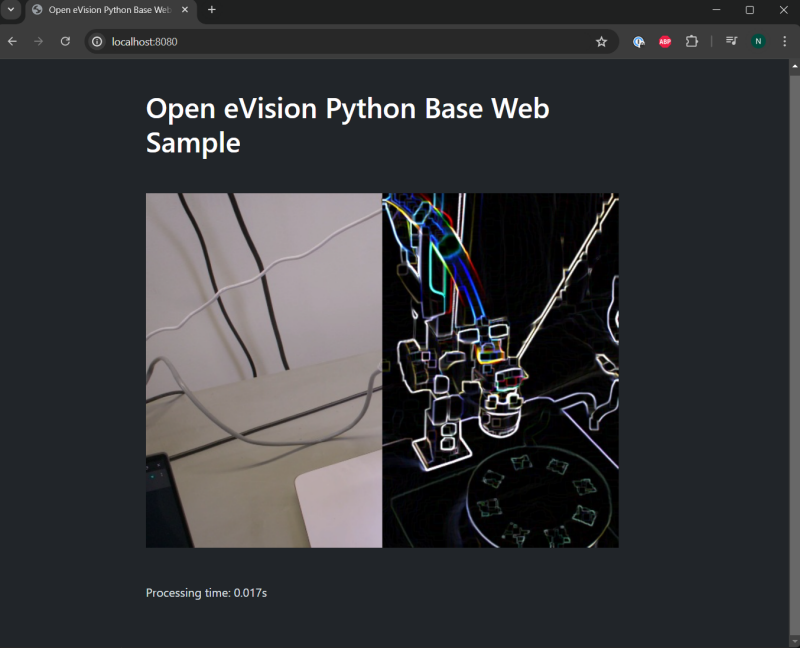Click the Adblock Plus extension icon
The width and height of the screenshot is (800, 648).
click(665, 41)
